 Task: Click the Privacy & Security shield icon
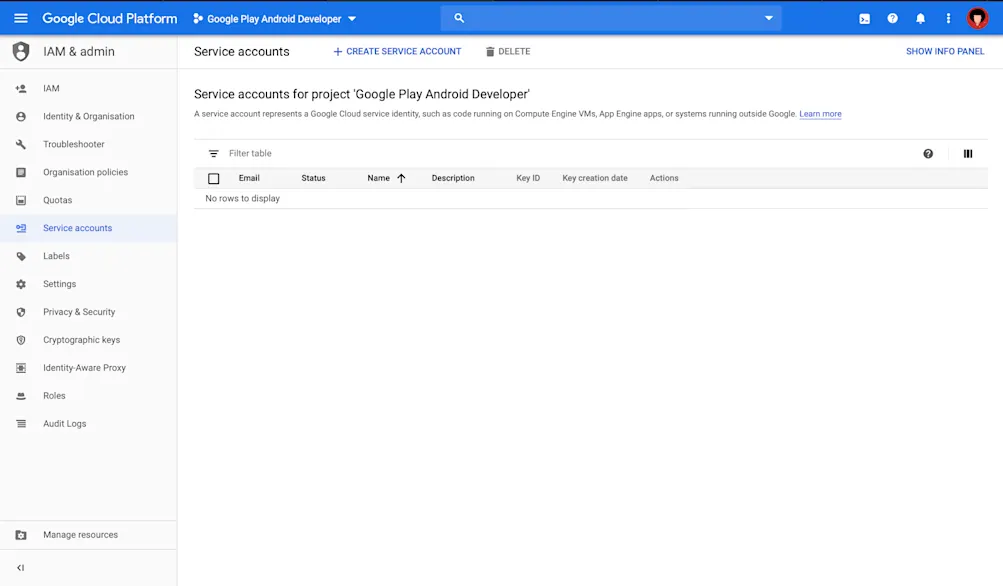coord(20,312)
